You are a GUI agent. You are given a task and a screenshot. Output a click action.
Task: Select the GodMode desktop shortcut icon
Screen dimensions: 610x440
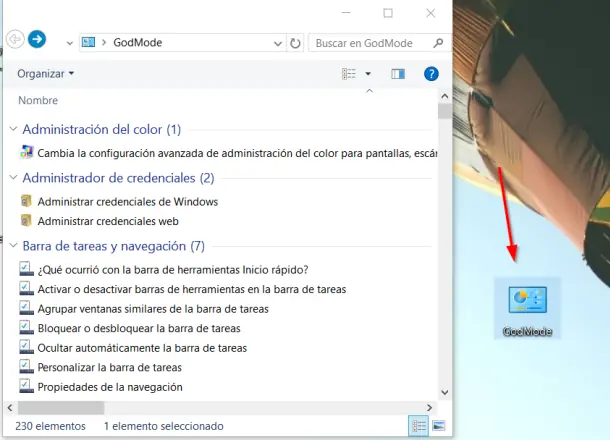click(x=528, y=309)
